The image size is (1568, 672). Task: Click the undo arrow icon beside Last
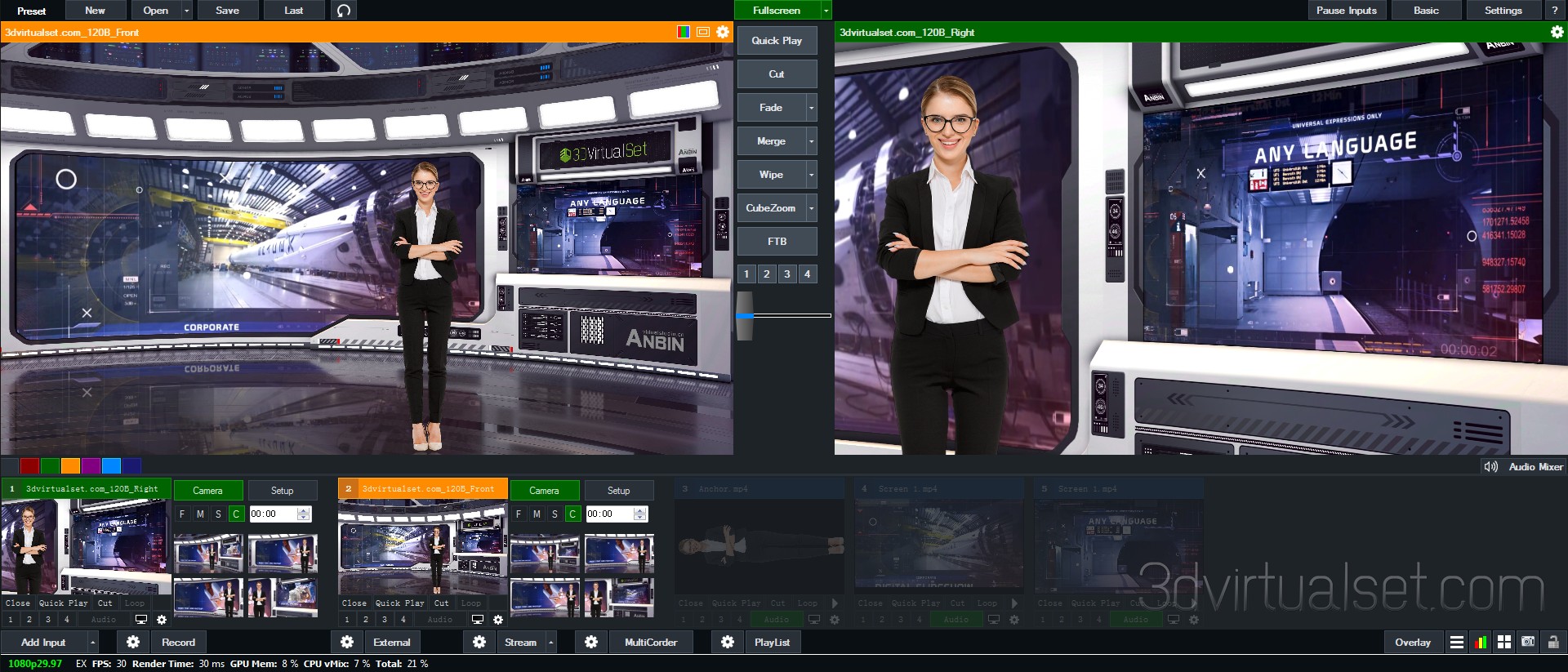click(344, 11)
